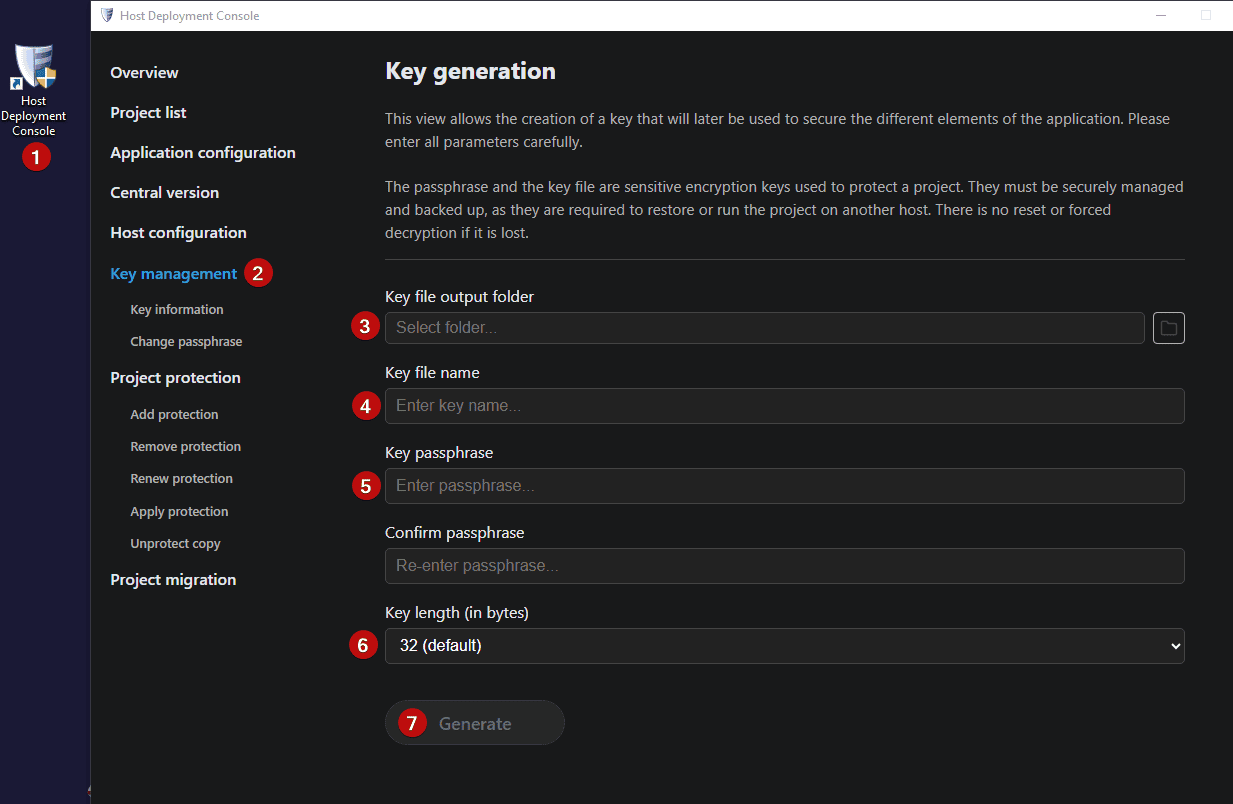Click the folder browse icon button
This screenshot has width=1233, height=804.
pyautogui.click(x=1168, y=327)
